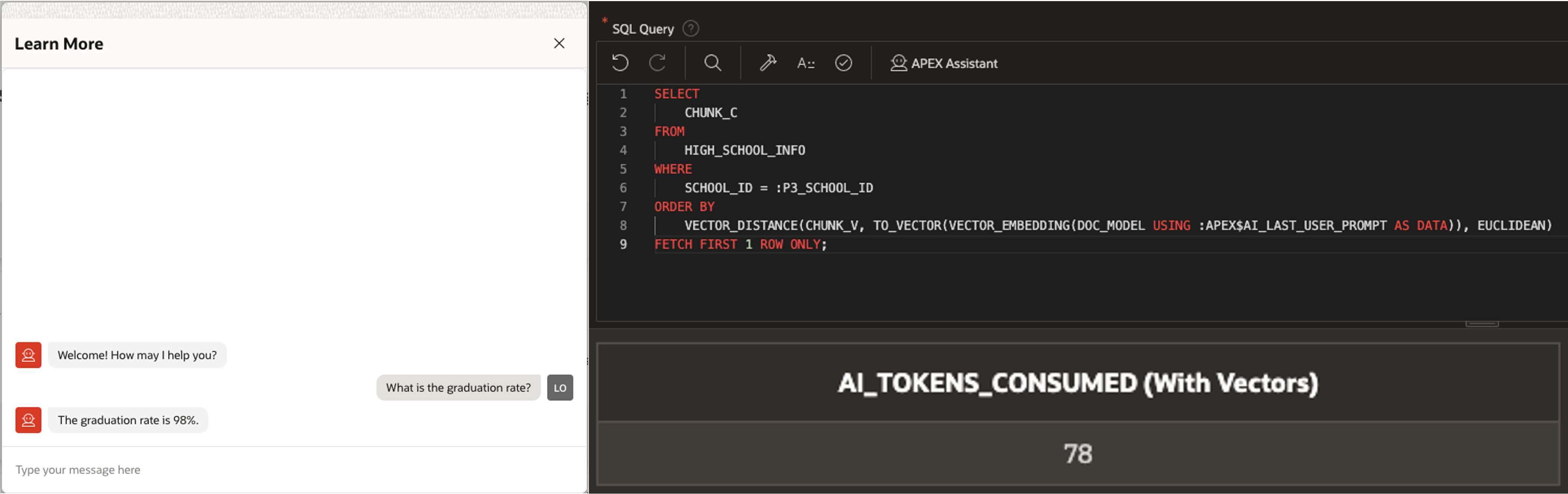This screenshot has width=1568, height=494.
Task: Click the Undo icon in SQL editor
Action: 620,63
